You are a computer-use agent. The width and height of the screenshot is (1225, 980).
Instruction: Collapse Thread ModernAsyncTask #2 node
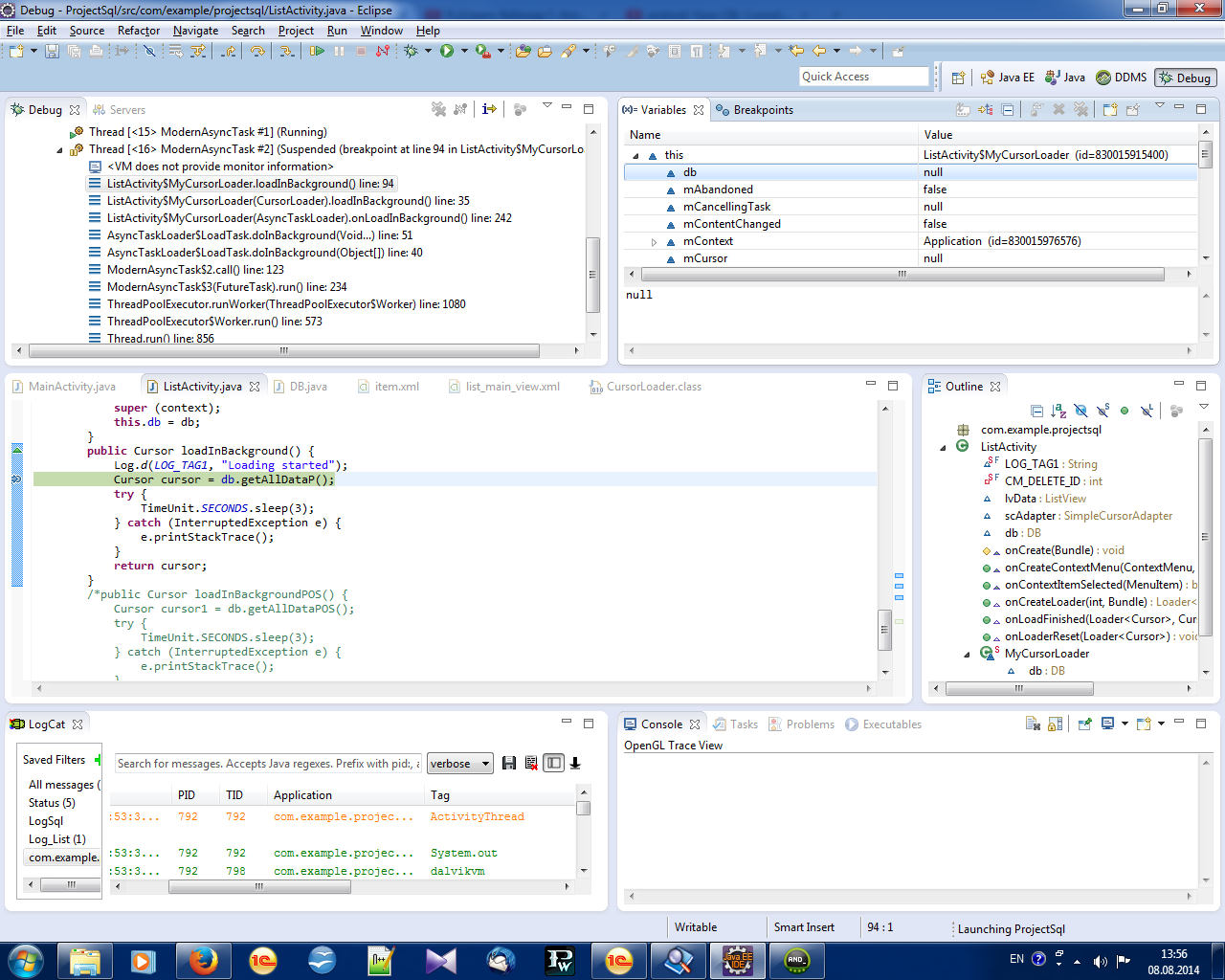pyautogui.click(x=59, y=149)
